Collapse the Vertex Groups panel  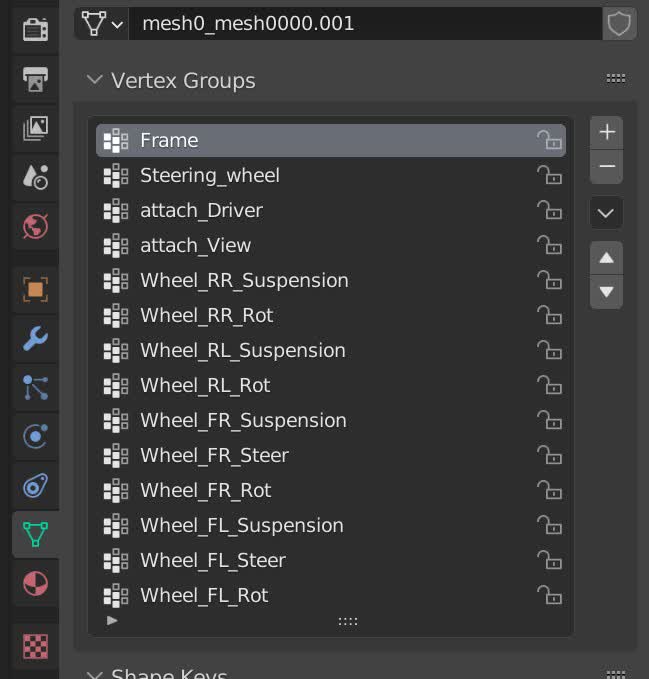95,80
